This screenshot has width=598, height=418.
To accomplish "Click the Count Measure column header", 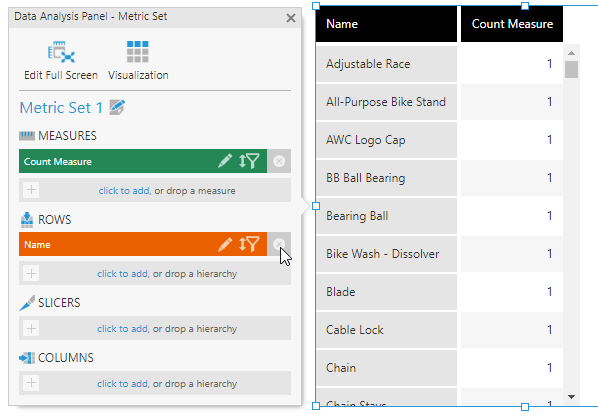I will click(x=512, y=24).
